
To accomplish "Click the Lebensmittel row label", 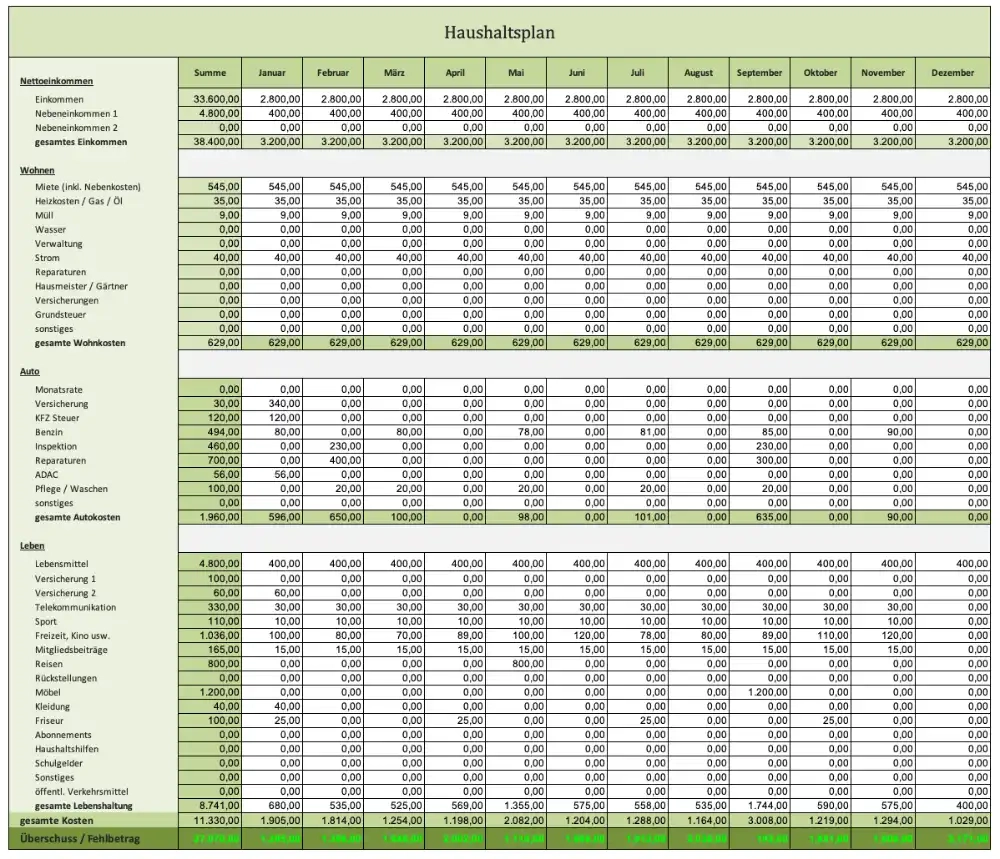I will [x=61, y=564].
